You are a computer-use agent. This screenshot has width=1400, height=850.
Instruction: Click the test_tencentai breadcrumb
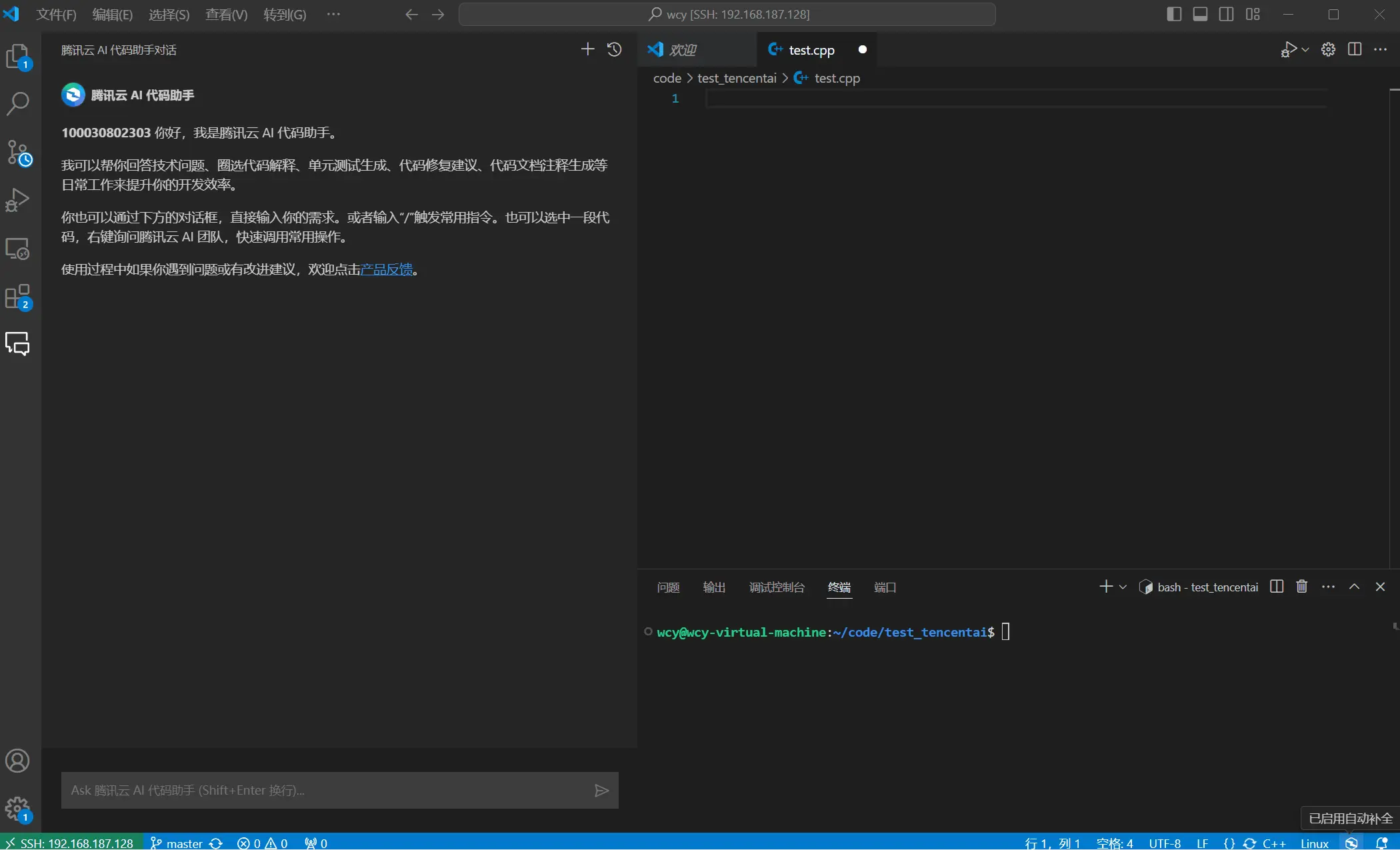(737, 79)
